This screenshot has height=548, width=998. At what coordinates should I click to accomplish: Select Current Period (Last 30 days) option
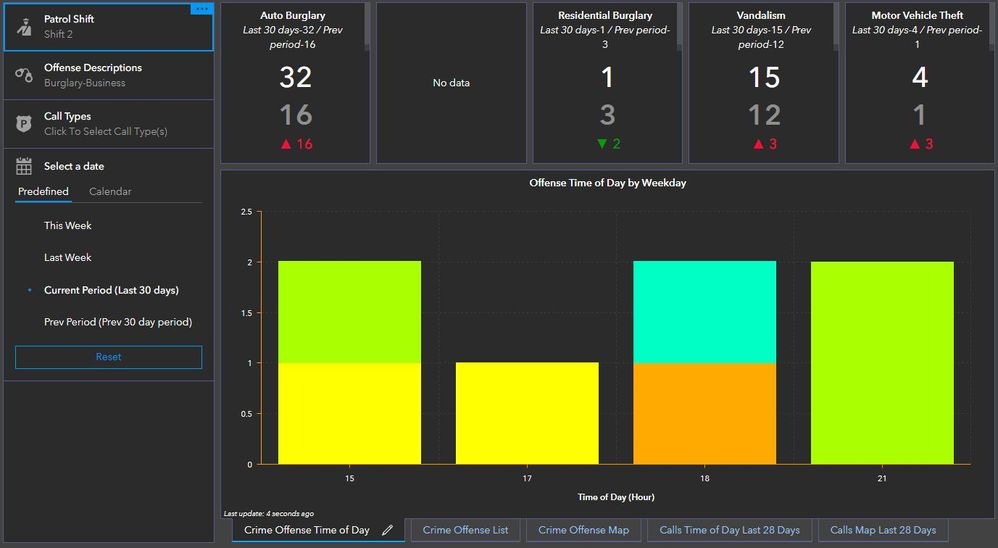click(111, 290)
